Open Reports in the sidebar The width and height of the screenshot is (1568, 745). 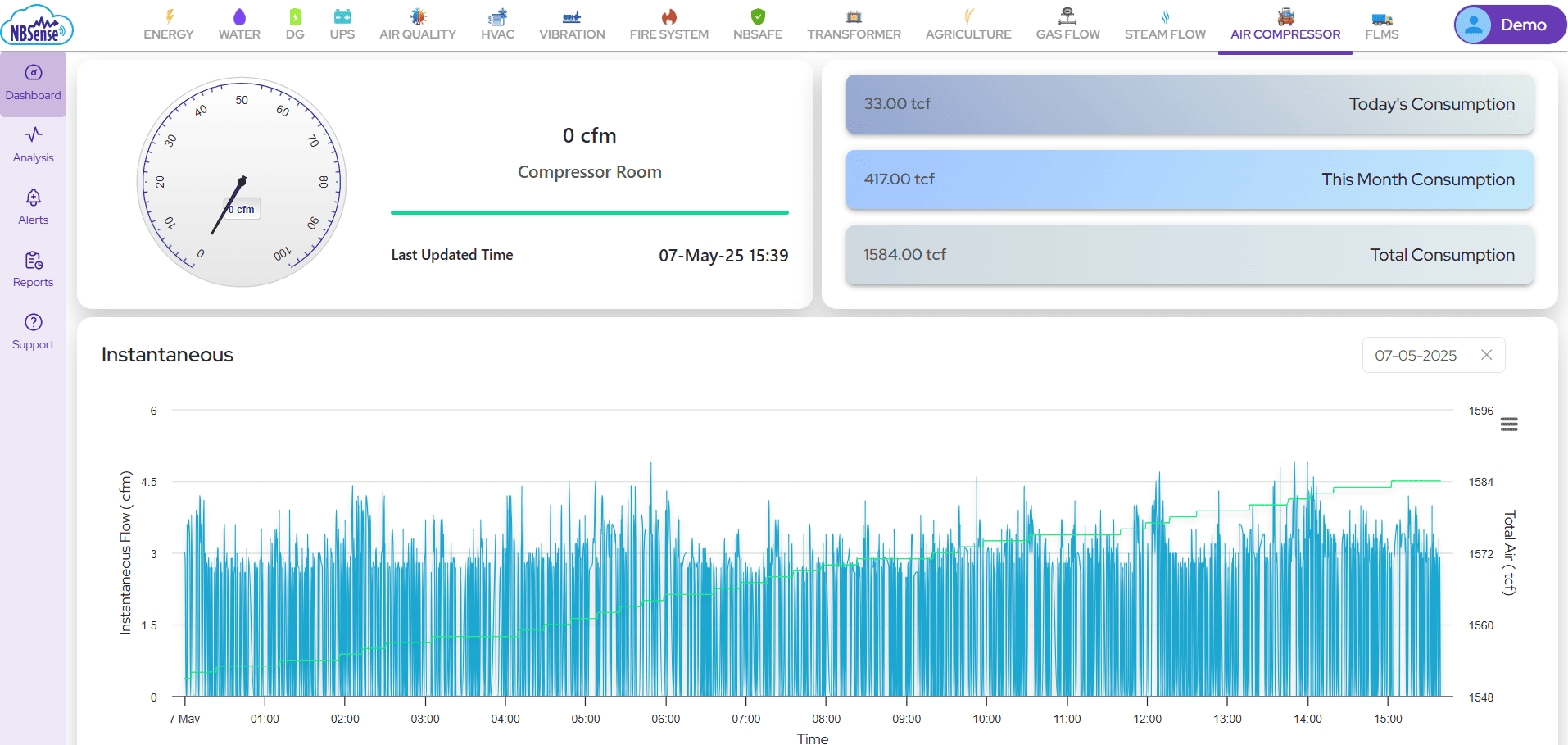(33, 270)
